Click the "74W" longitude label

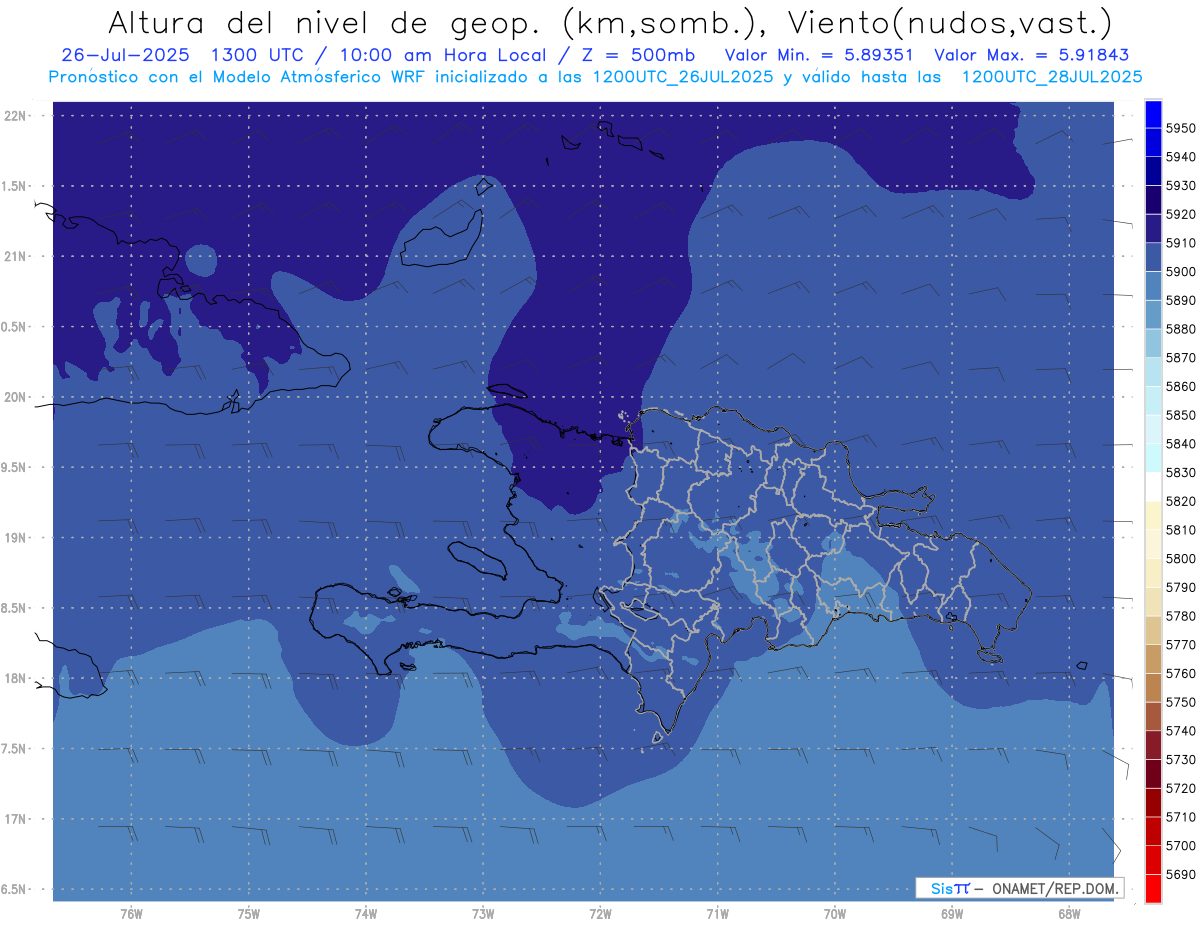point(365,913)
